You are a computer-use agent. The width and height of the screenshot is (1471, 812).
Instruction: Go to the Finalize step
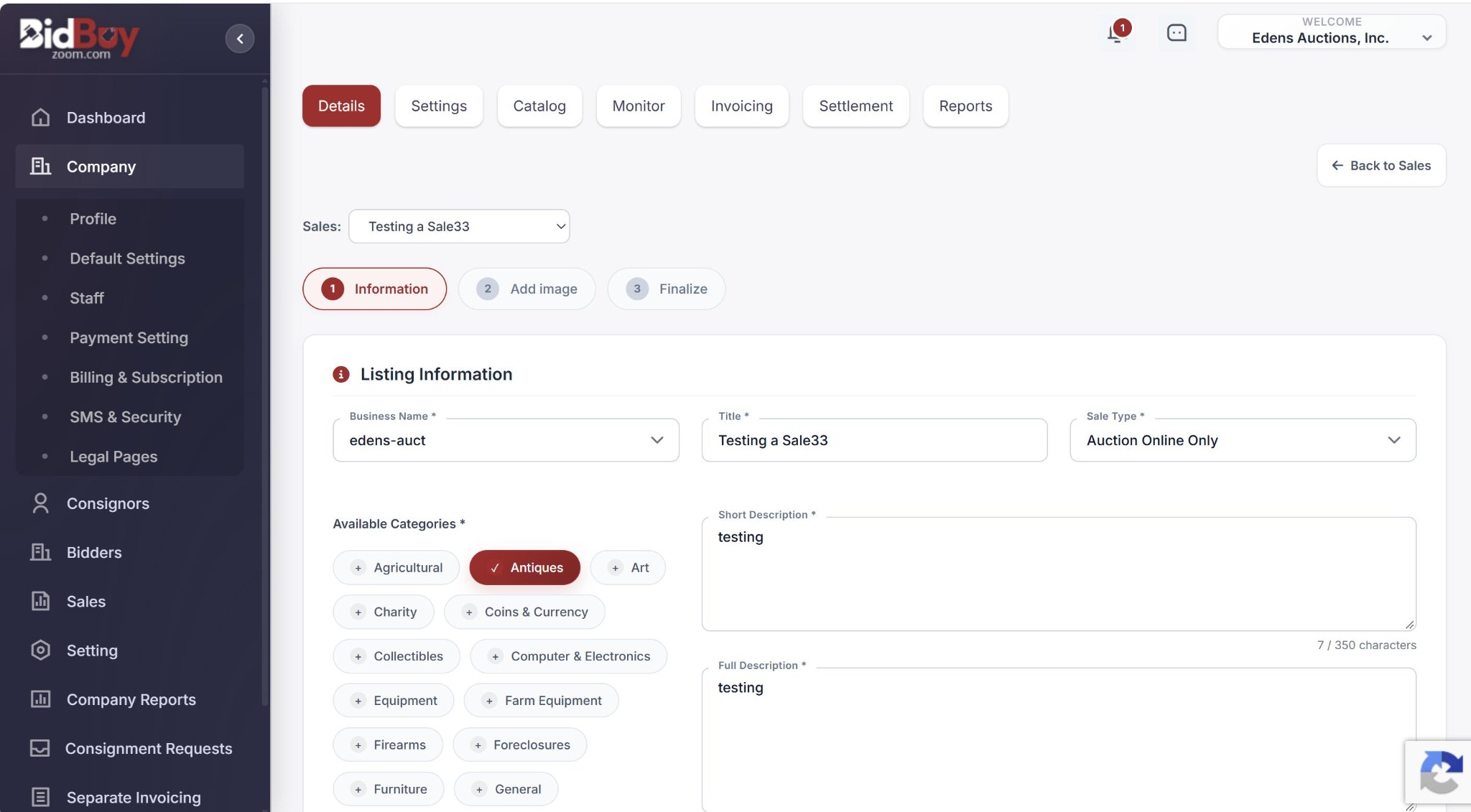pos(667,289)
